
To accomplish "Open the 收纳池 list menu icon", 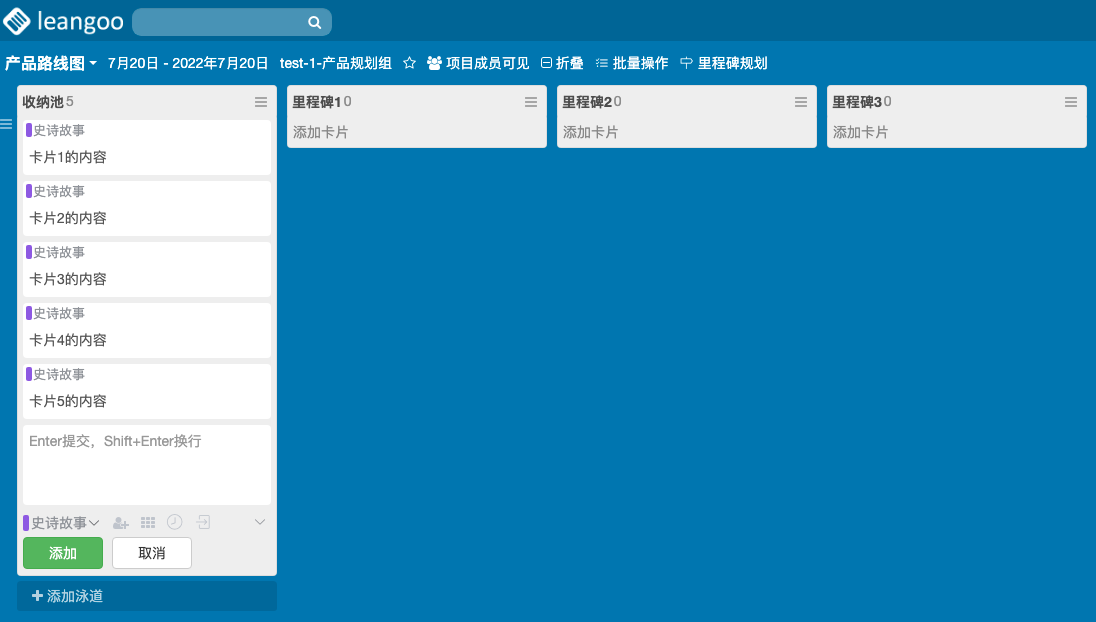I will [261, 102].
